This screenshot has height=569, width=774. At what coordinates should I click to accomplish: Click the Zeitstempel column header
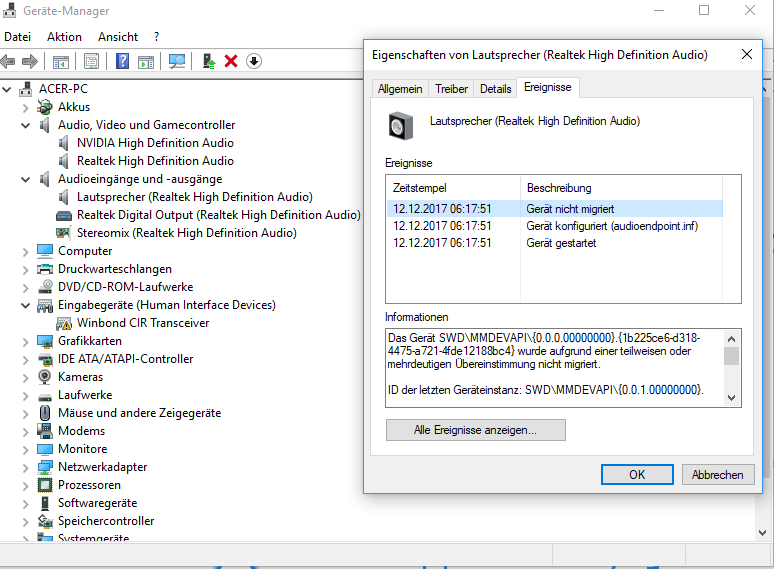[453, 188]
